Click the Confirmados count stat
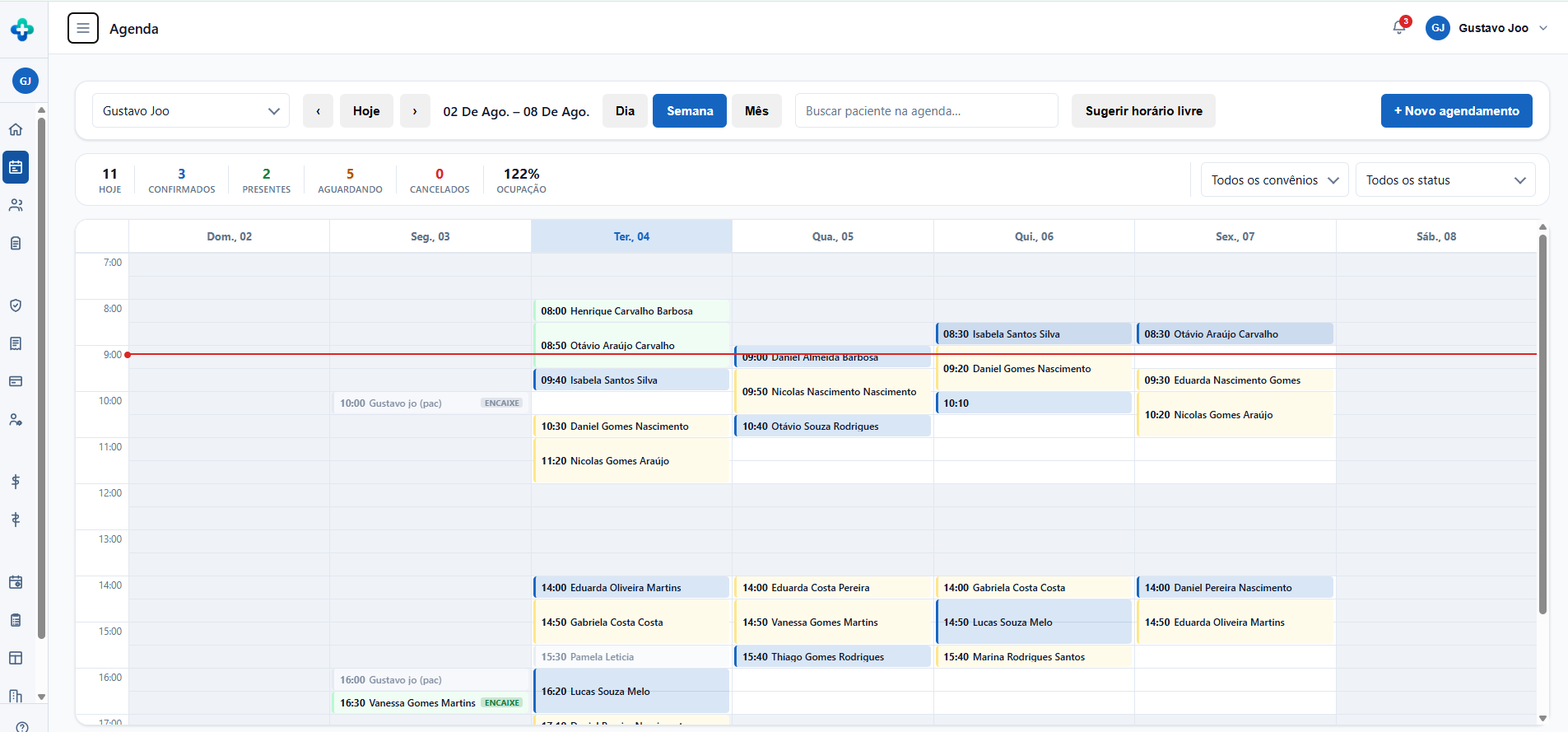 [x=182, y=180]
